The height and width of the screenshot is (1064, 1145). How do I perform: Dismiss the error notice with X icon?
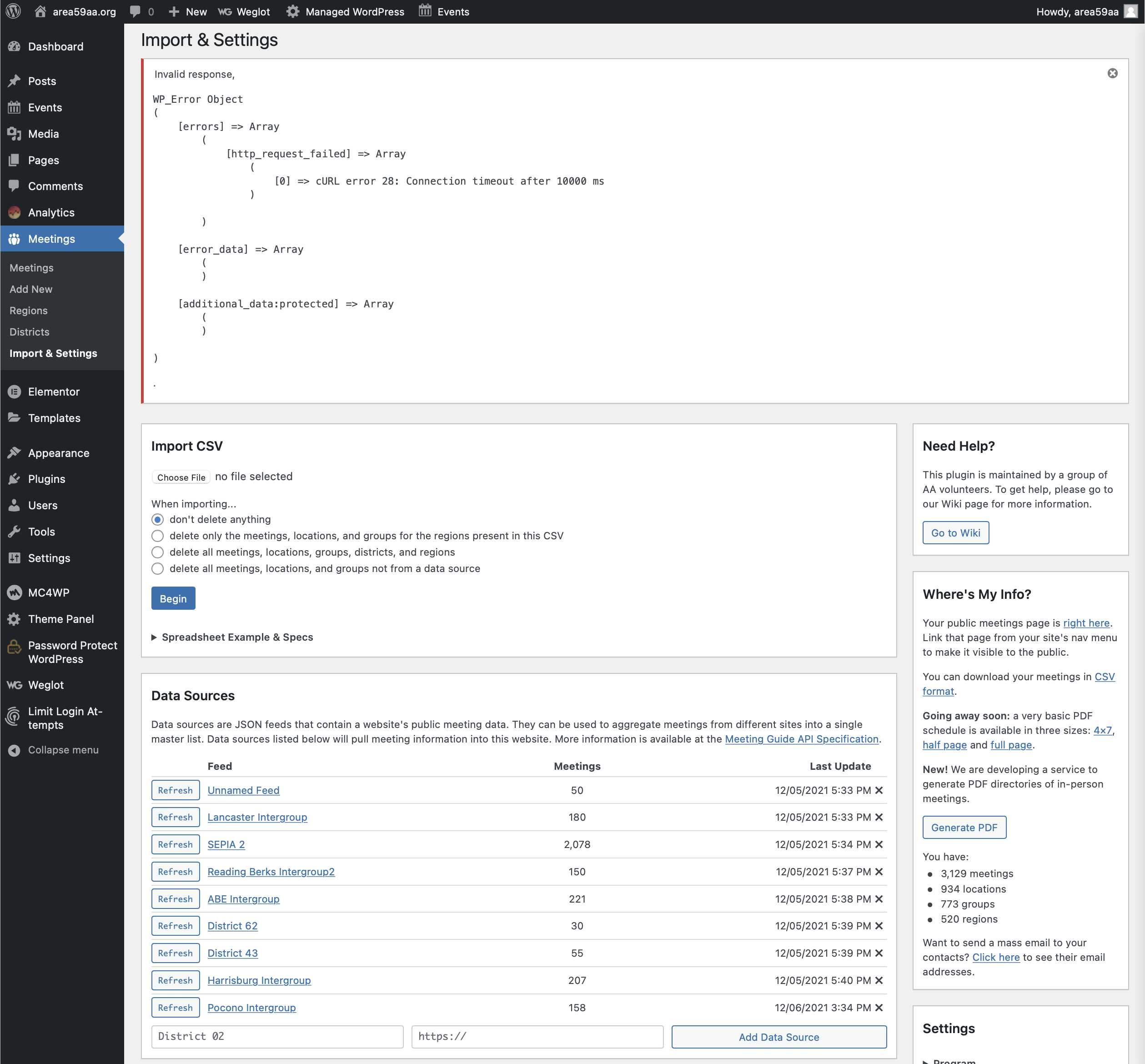pos(1112,73)
